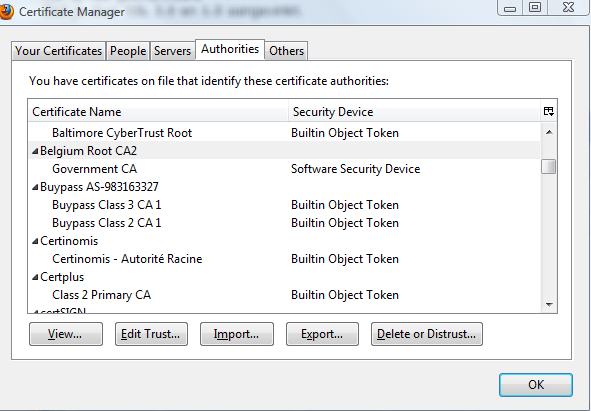Image resolution: width=591 pixels, height=411 pixels.
Task: Select Baltimore CyberTrust Root certificate
Action: click(284, 133)
